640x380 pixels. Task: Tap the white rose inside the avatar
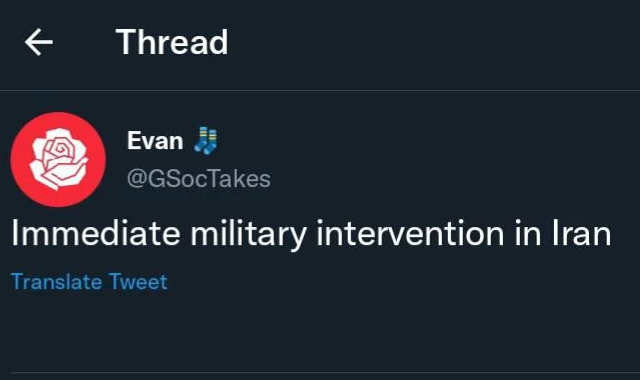(x=58, y=159)
